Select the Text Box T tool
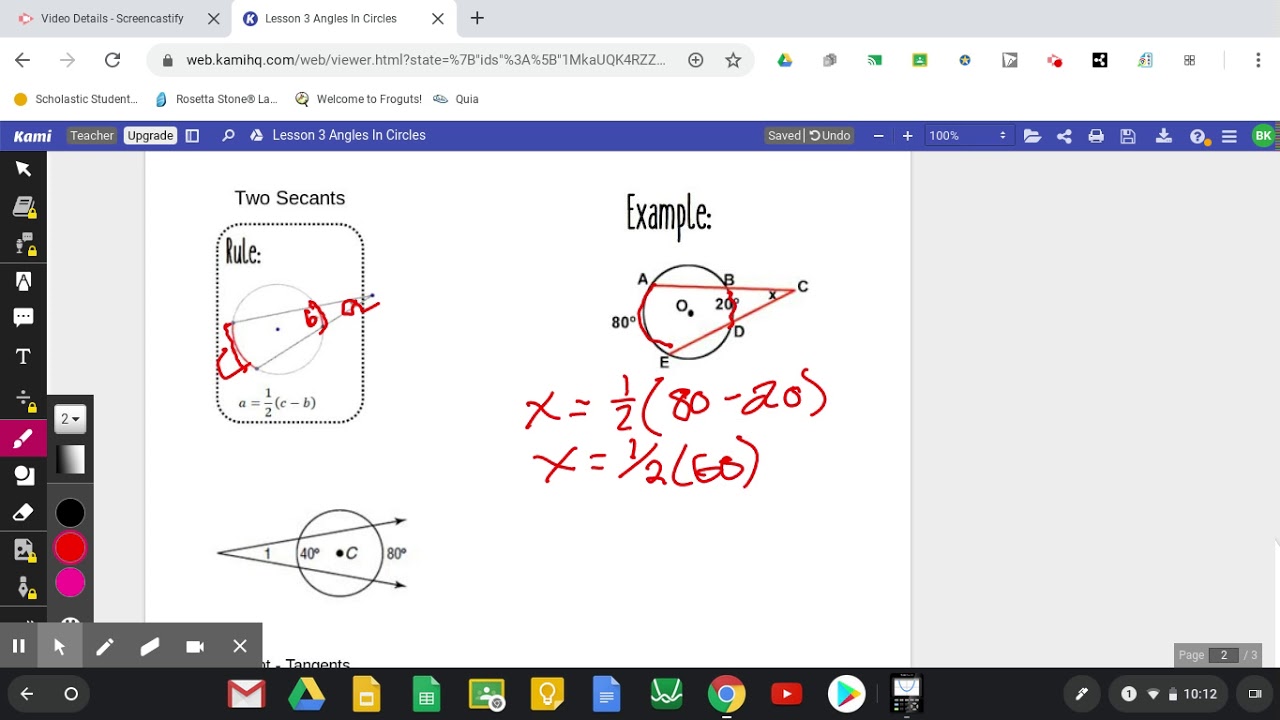The width and height of the screenshot is (1280, 720). pos(23,357)
